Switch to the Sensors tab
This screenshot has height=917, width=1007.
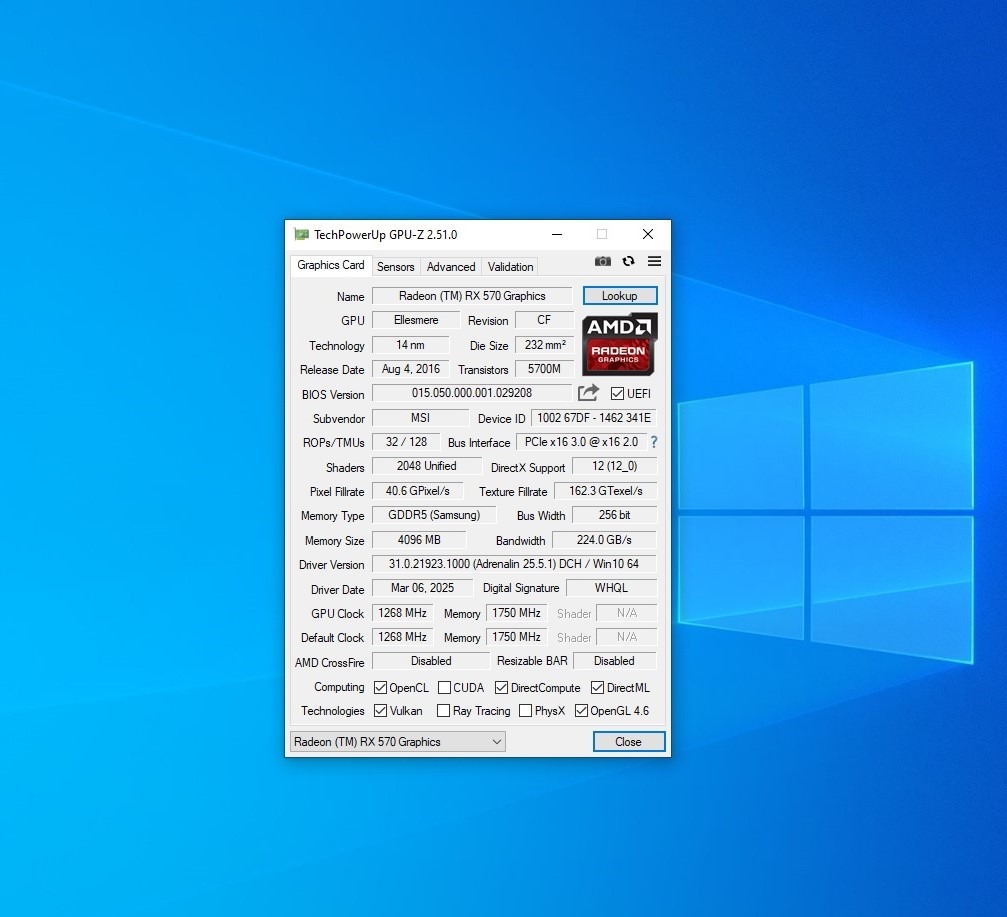pyautogui.click(x=396, y=266)
